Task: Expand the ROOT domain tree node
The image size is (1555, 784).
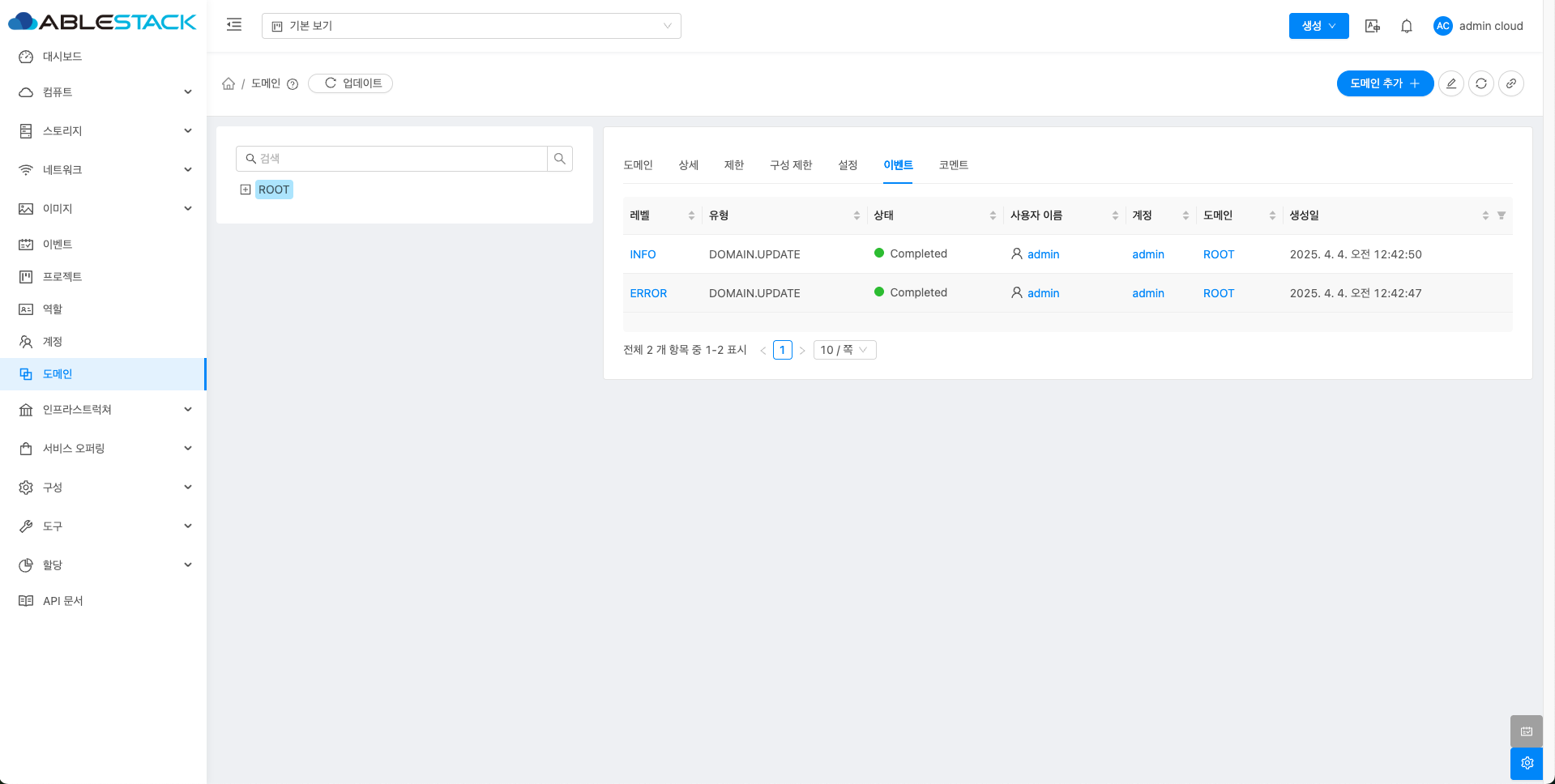Action: 246,190
